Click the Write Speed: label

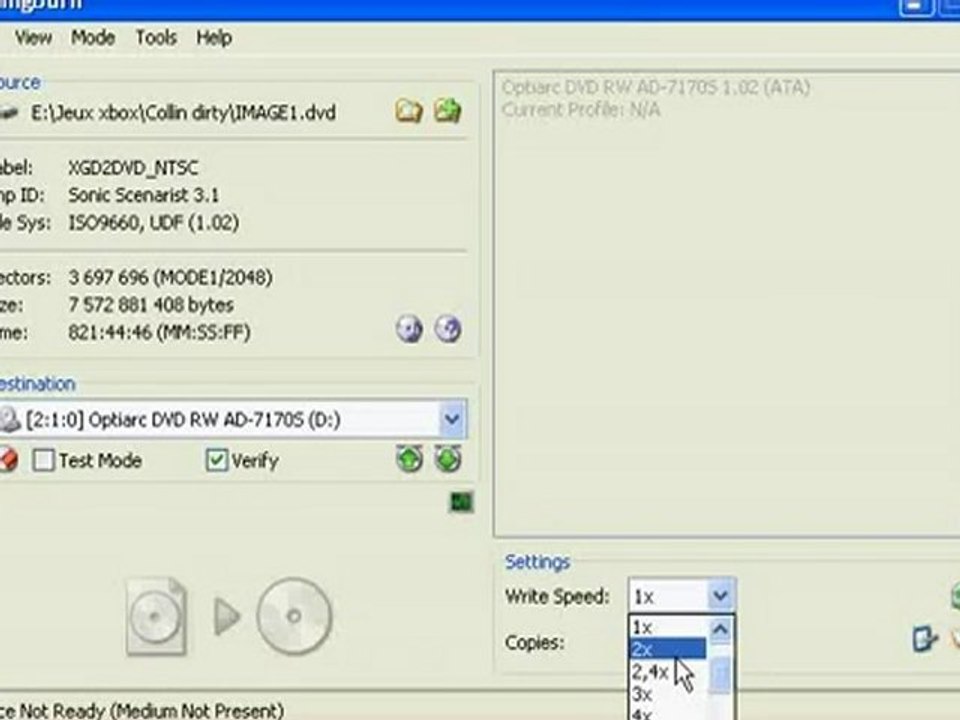557,596
